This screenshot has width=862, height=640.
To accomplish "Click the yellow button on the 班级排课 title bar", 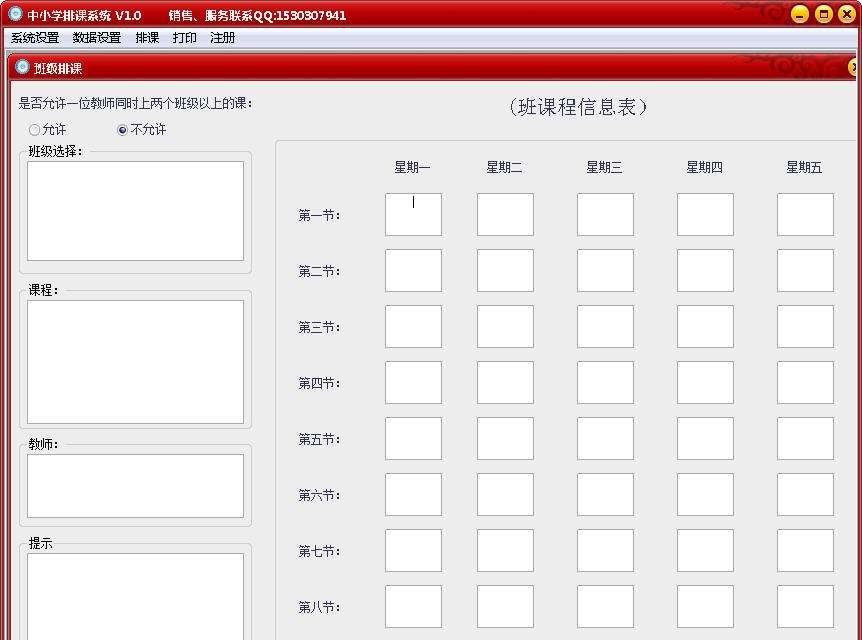I will tap(855, 67).
